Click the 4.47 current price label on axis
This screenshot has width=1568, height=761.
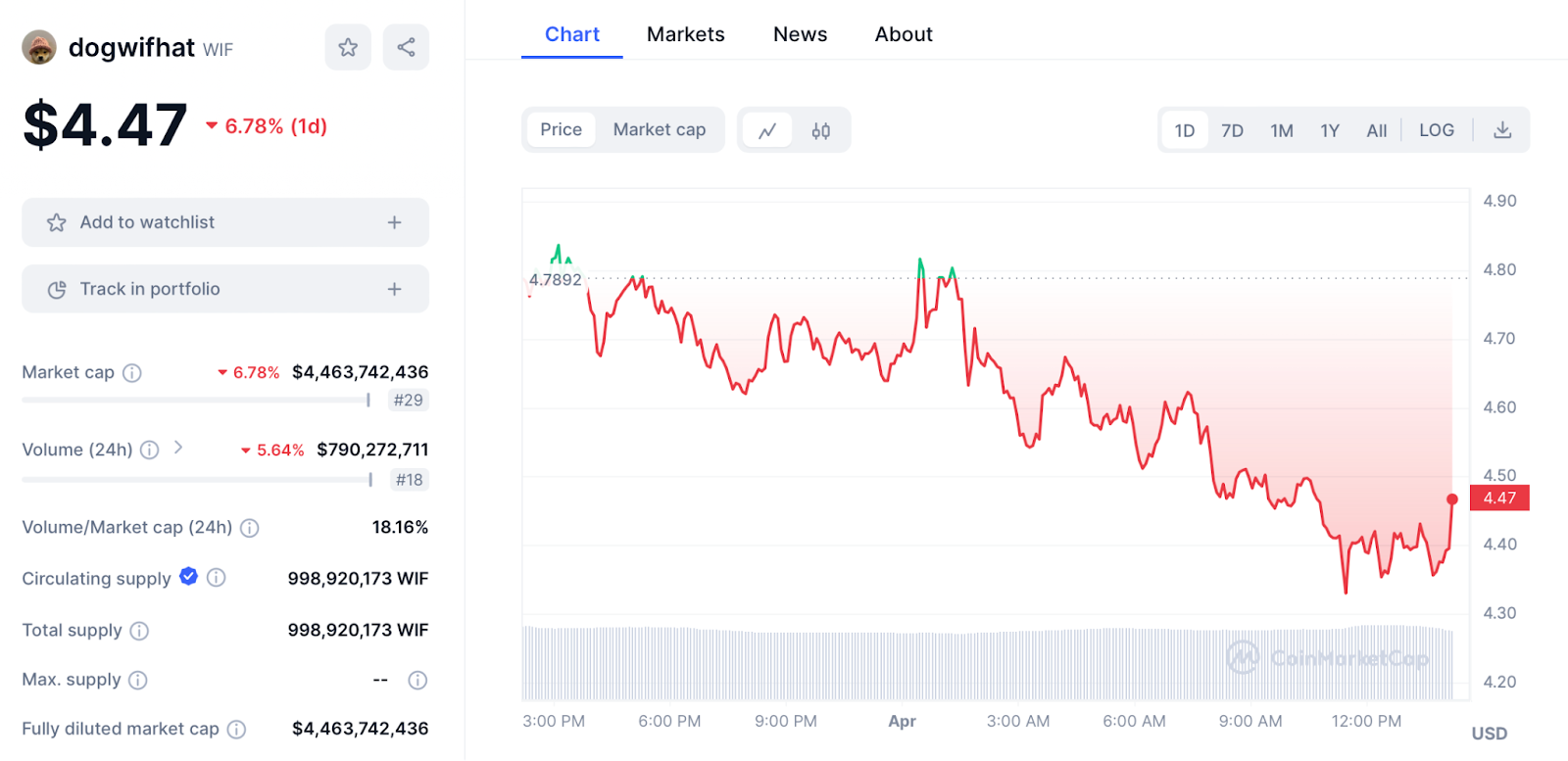tap(1499, 498)
